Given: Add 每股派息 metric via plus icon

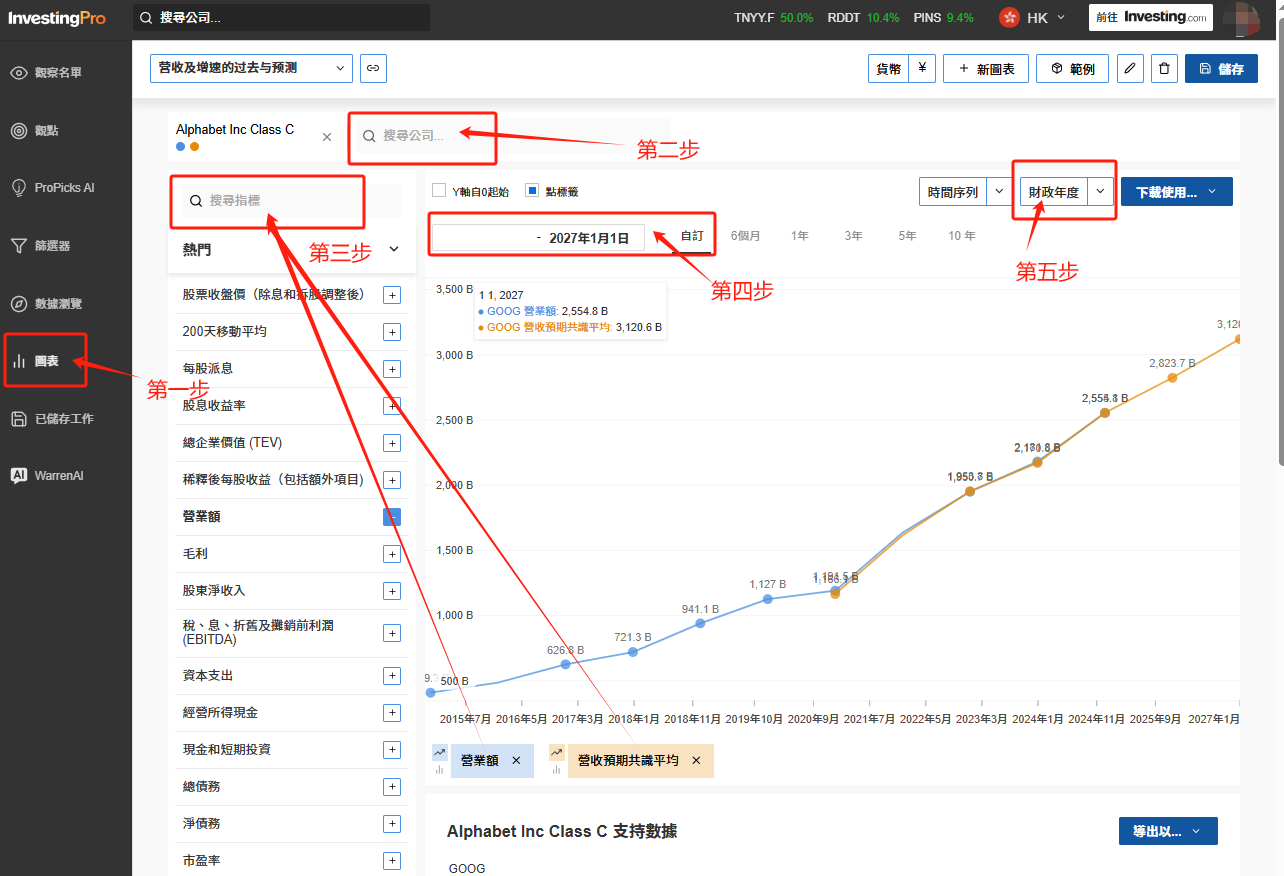Looking at the screenshot, I should point(392,369).
